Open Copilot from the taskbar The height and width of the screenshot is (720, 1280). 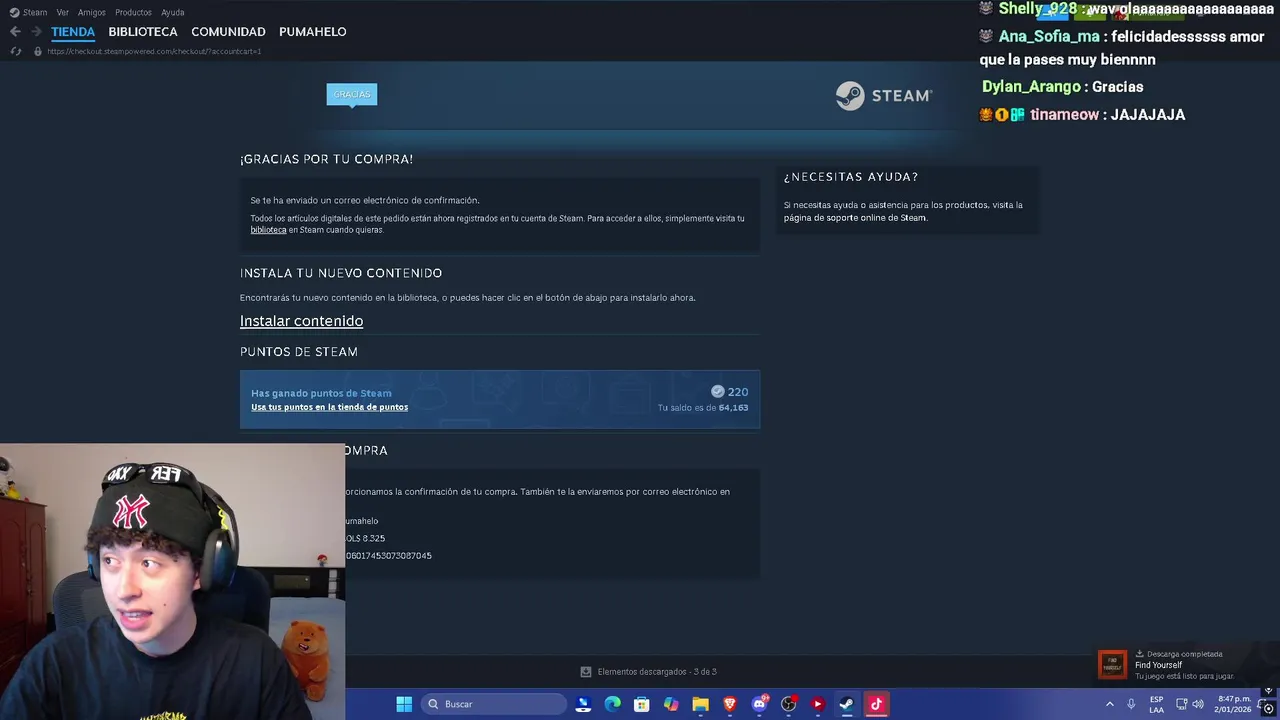[671, 704]
